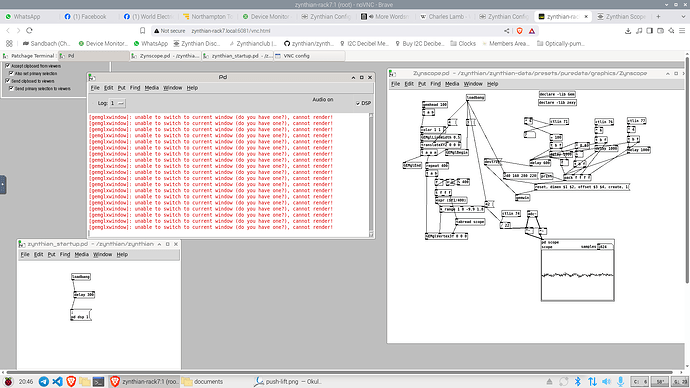
Task: Open the browser downloads icon
Action: [628, 31]
